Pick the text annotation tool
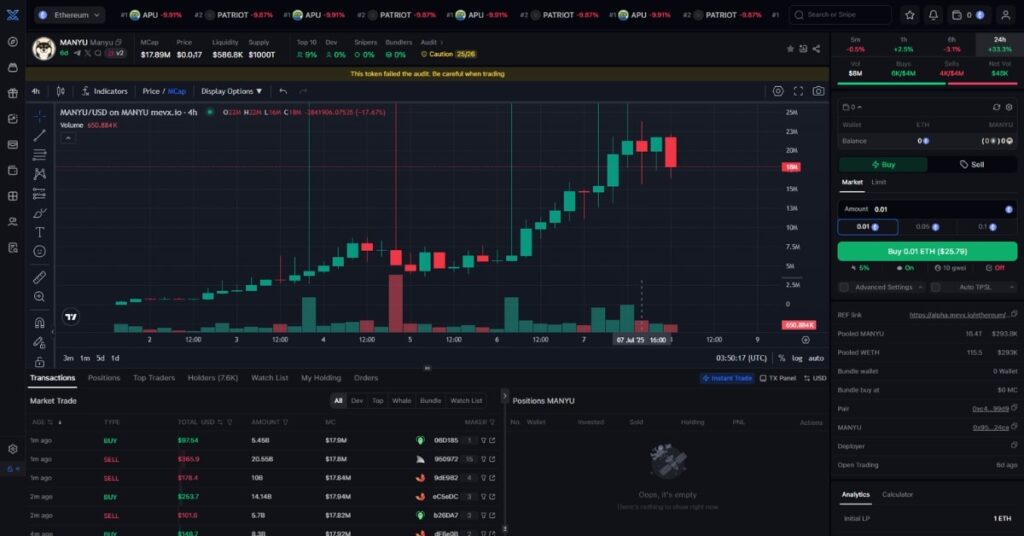The height and width of the screenshot is (536, 1024). (x=40, y=232)
